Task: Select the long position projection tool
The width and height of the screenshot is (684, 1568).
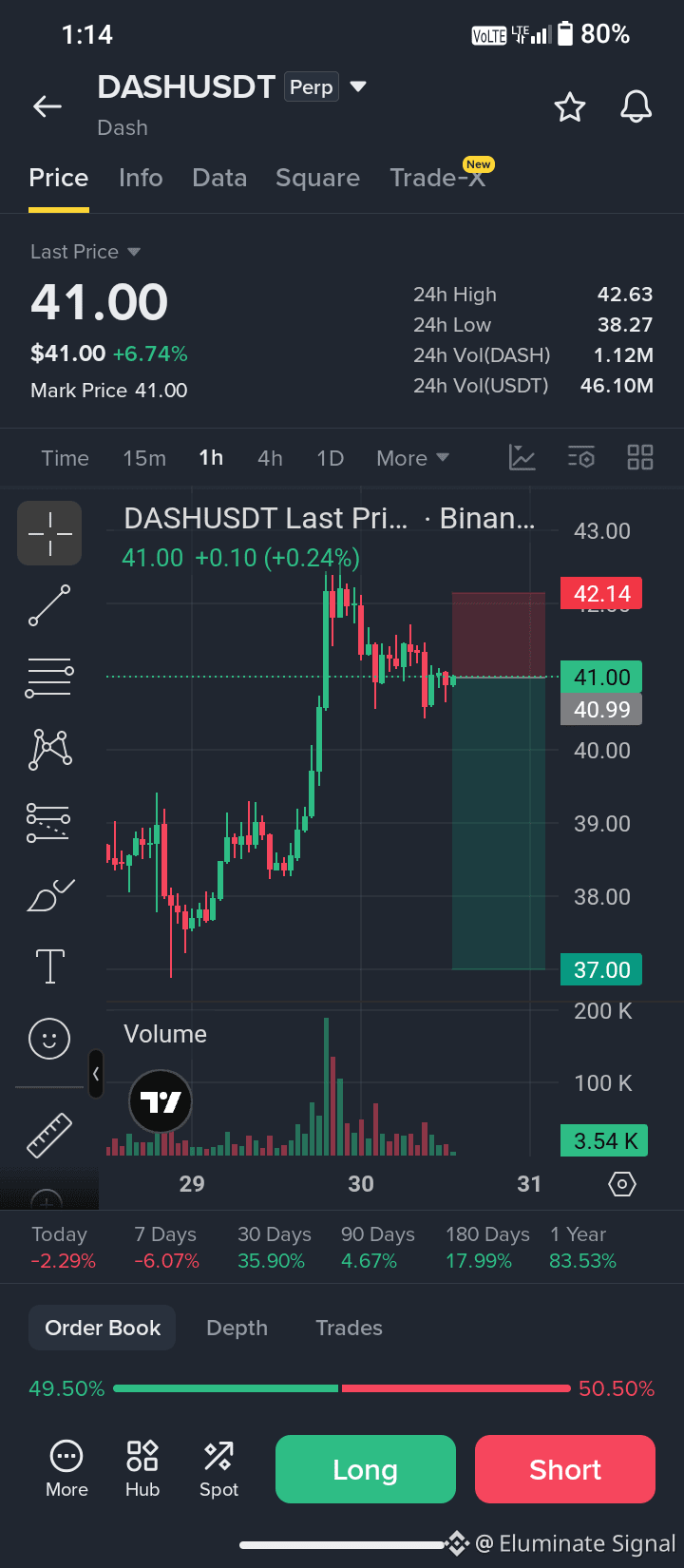Action: coord(48,822)
